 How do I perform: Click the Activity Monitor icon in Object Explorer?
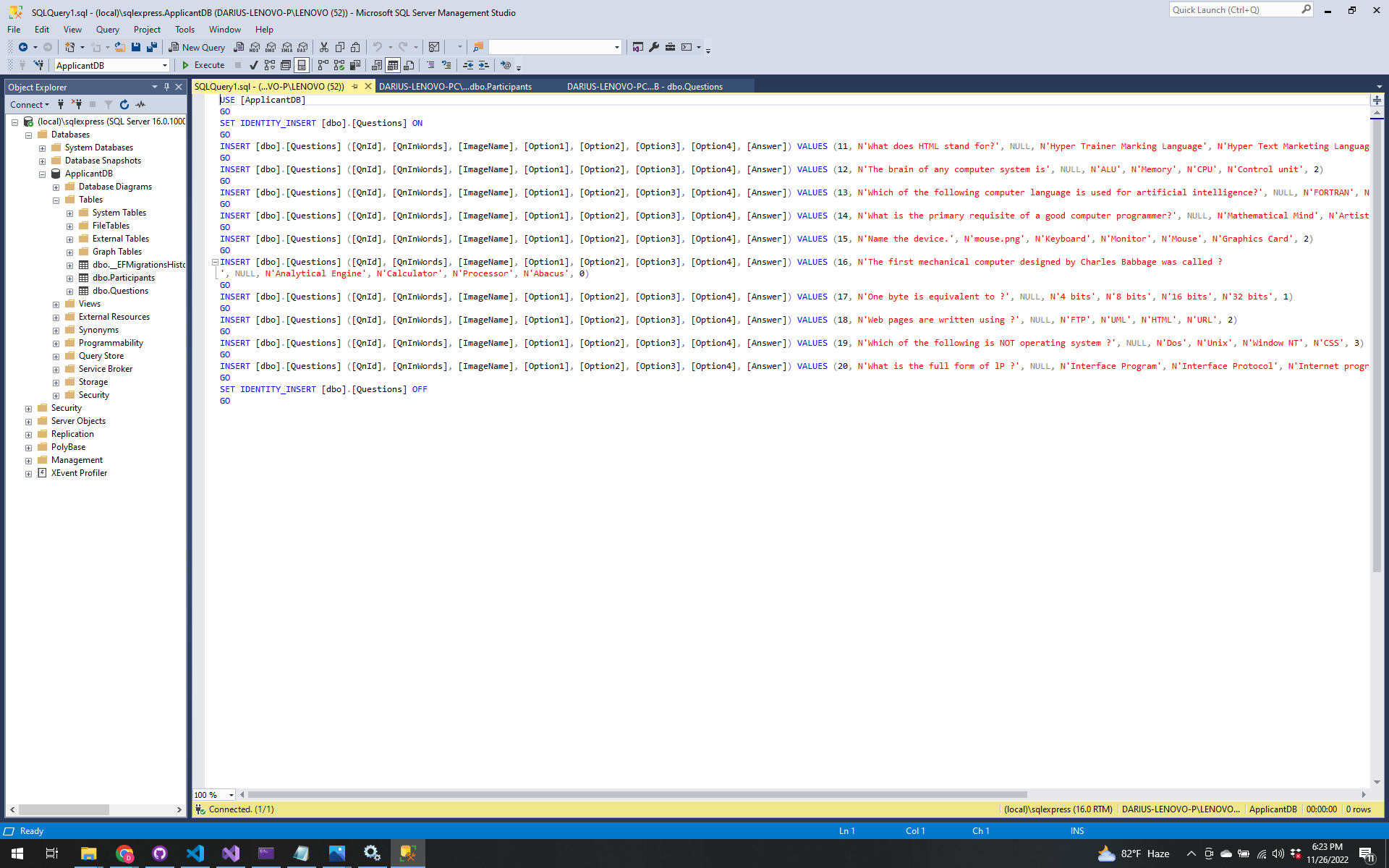click(x=140, y=104)
